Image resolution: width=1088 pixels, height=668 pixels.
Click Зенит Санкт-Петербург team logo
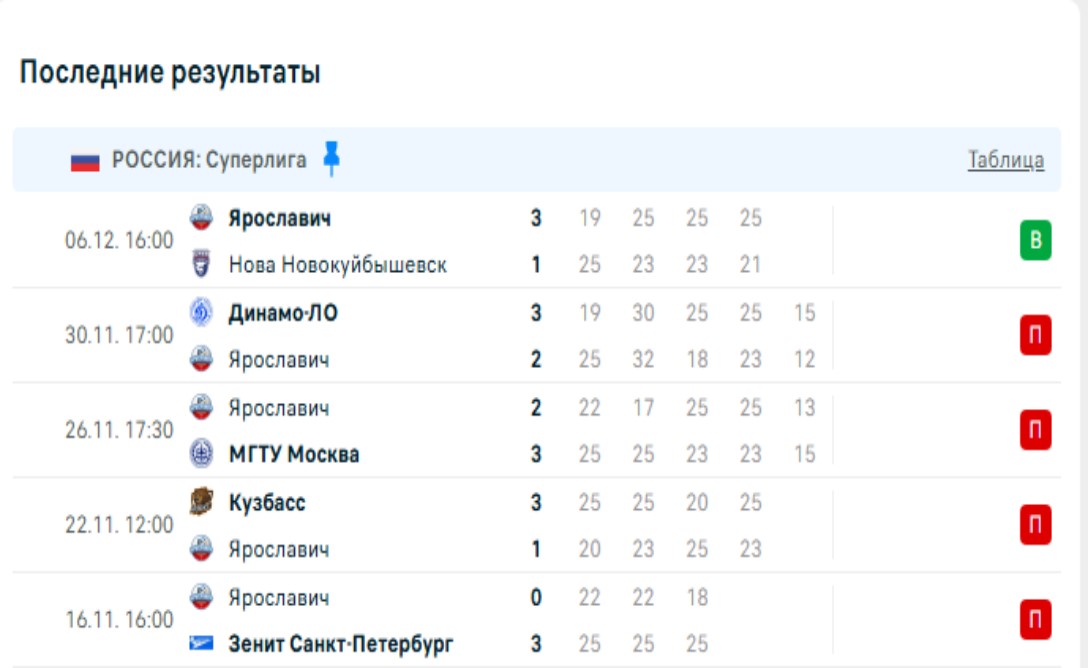(x=201, y=644)
